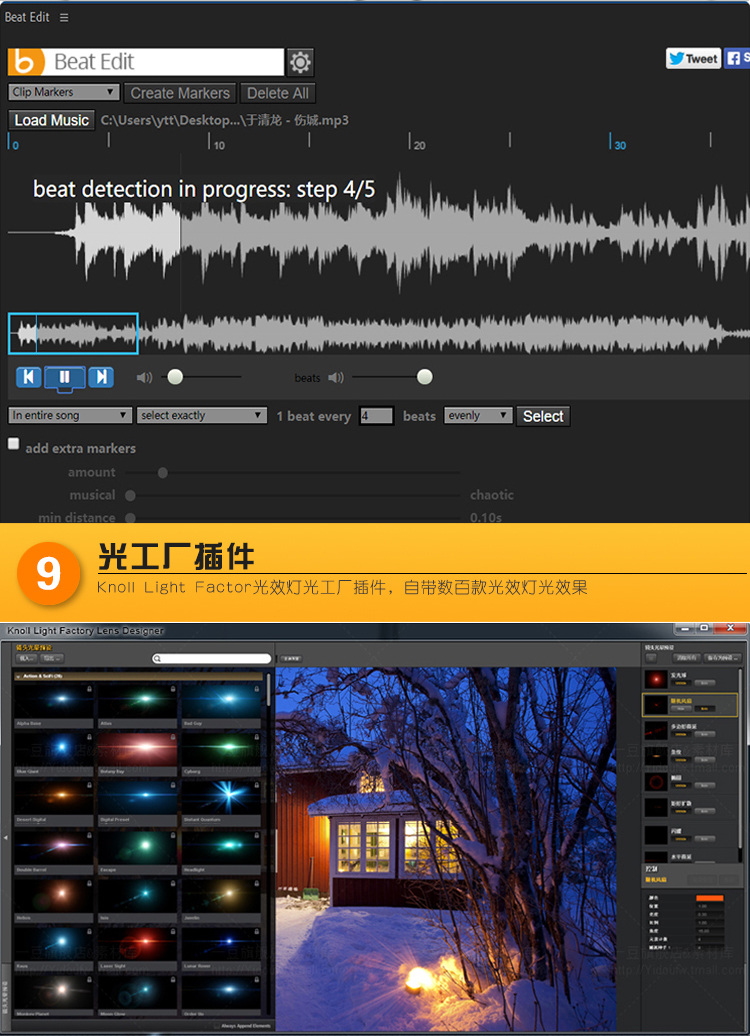This screenshot has width=750, height=1036.
Task: Click the import preset button in Lens Designer
Action: coord(27,659)
